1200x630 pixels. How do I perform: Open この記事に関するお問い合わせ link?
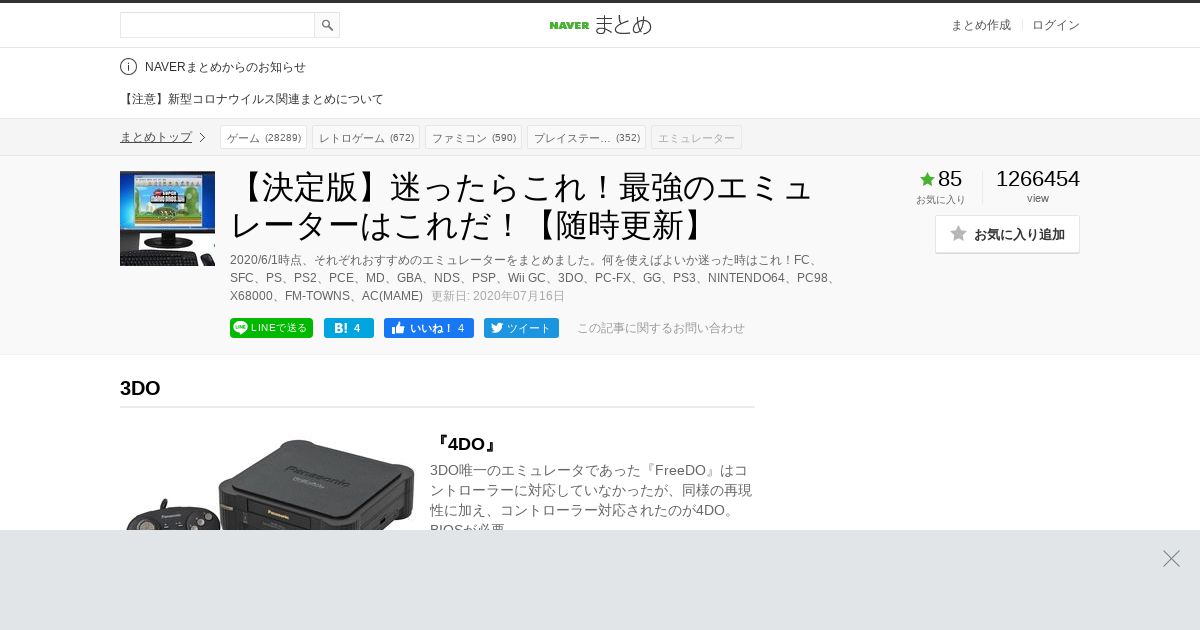click(661, 328)
